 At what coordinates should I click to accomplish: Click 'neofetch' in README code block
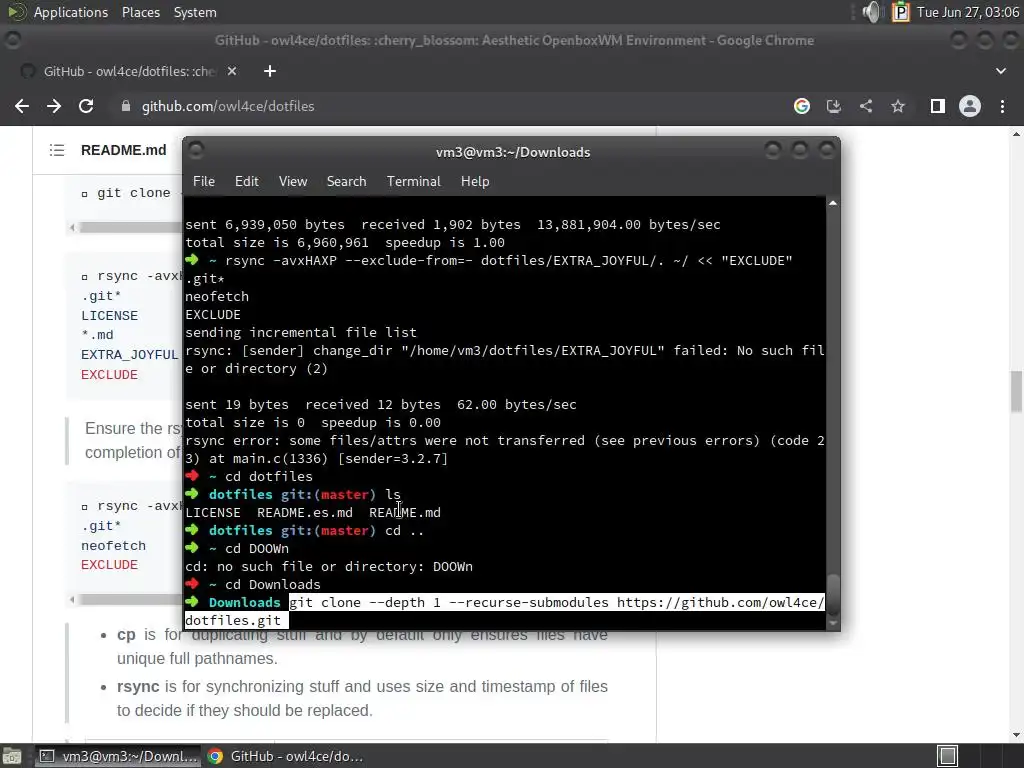click(x=113, y=545)
